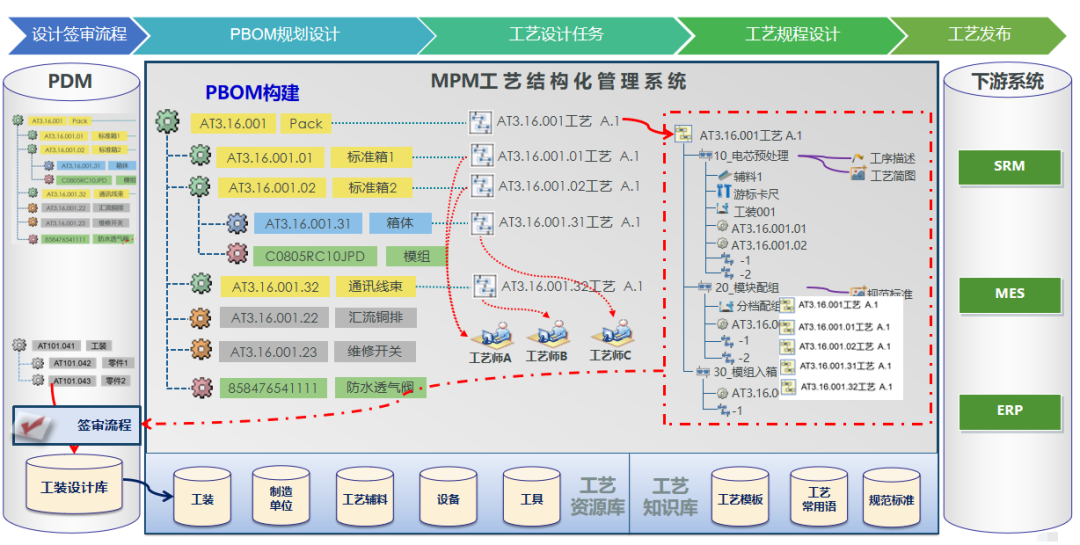Select the 工序描述 icon
1080x545 pixels.
point(858,158)
